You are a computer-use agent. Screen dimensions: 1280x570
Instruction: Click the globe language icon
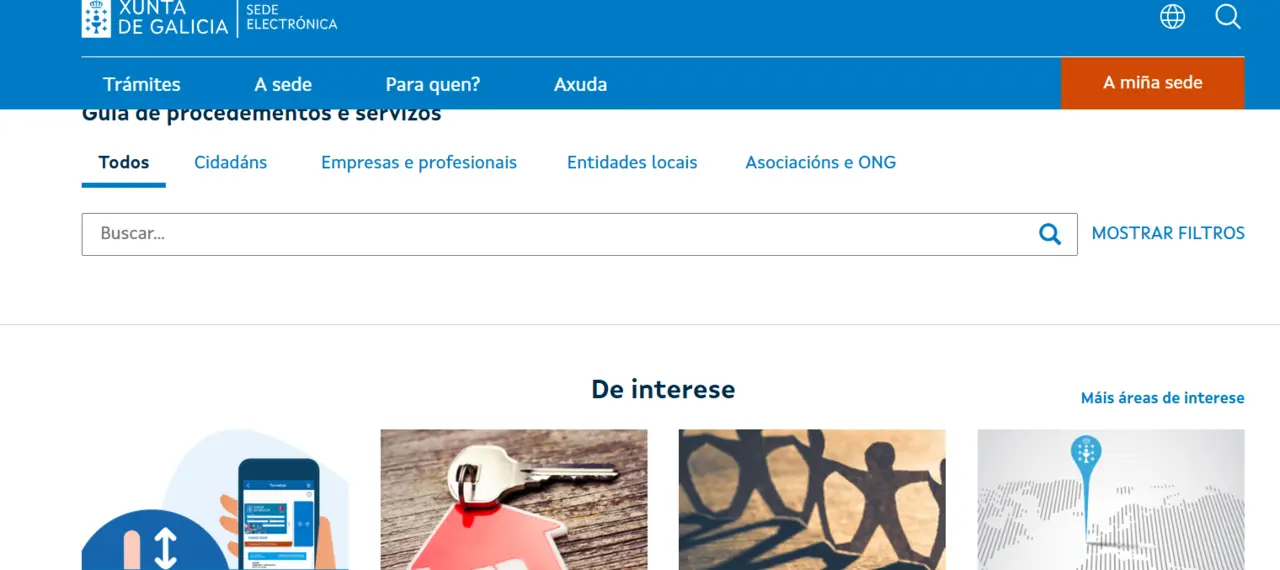(1172, 16)
